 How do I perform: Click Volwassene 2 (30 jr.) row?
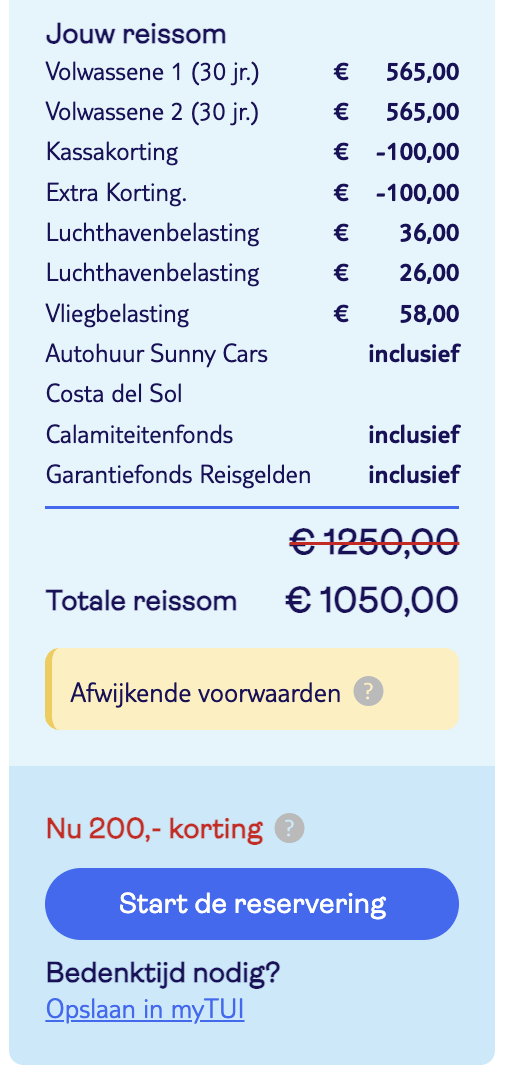(x=252, y=112)
